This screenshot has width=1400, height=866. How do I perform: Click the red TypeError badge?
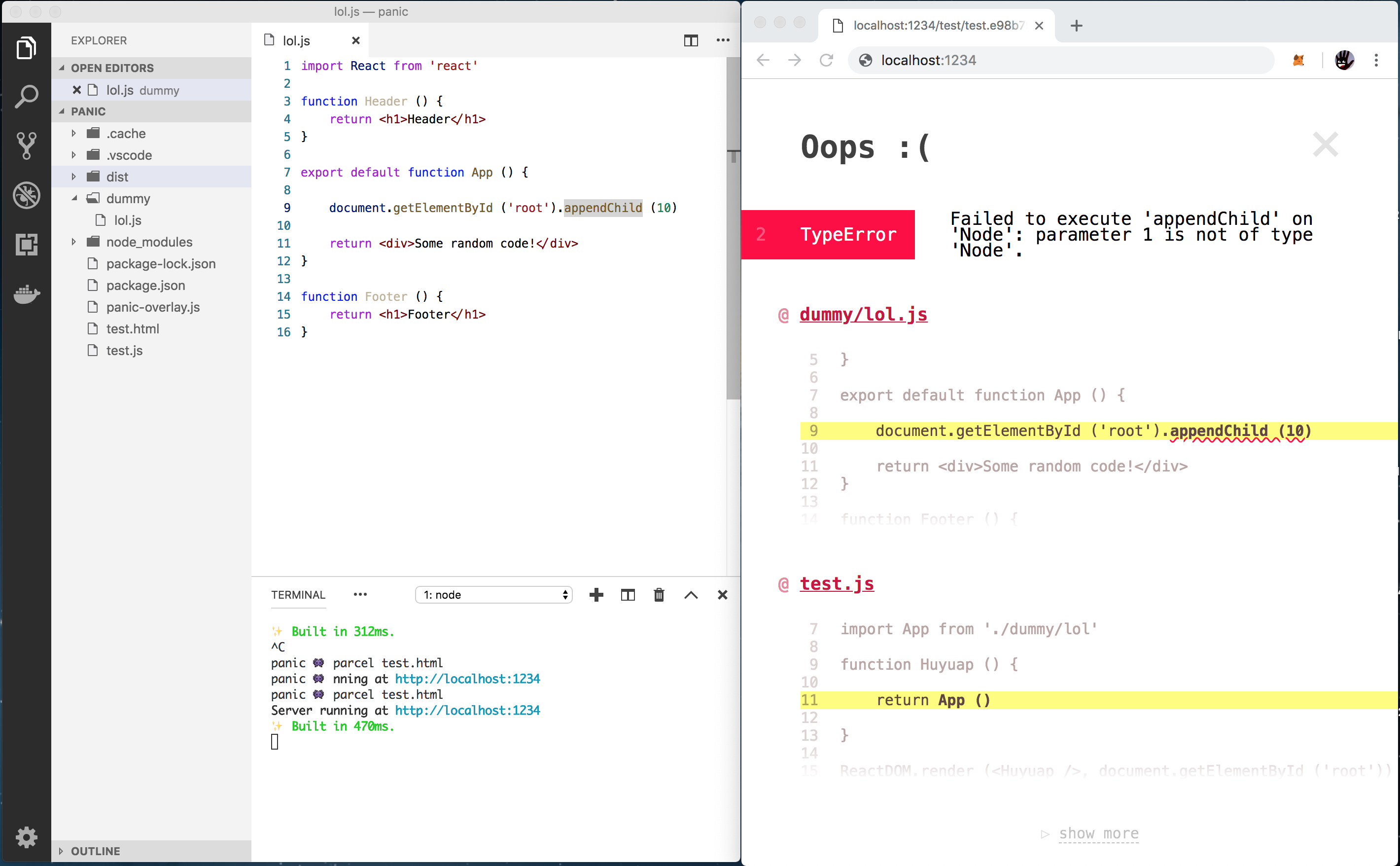(x=828, y=234)
